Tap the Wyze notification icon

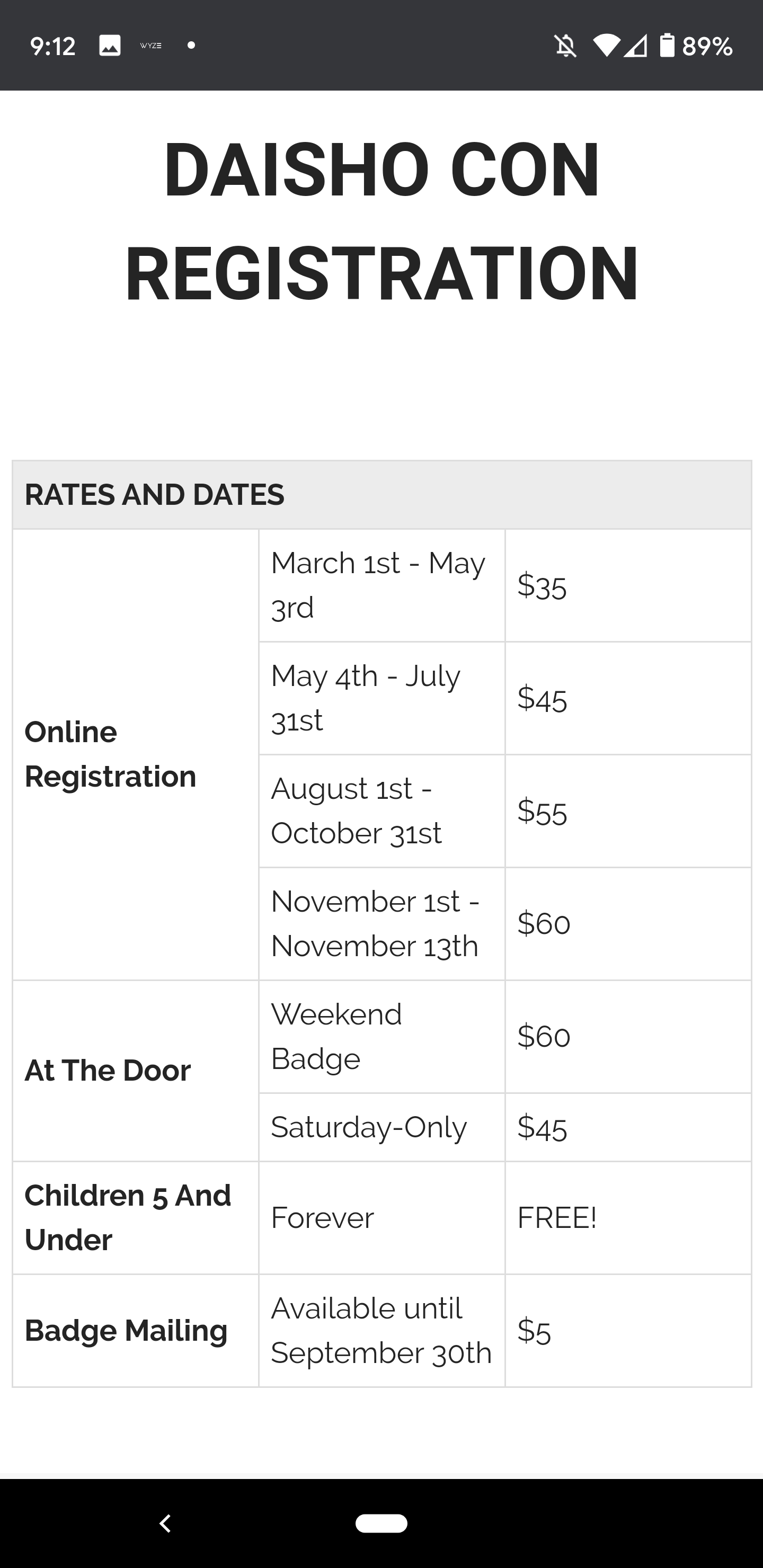150,46
